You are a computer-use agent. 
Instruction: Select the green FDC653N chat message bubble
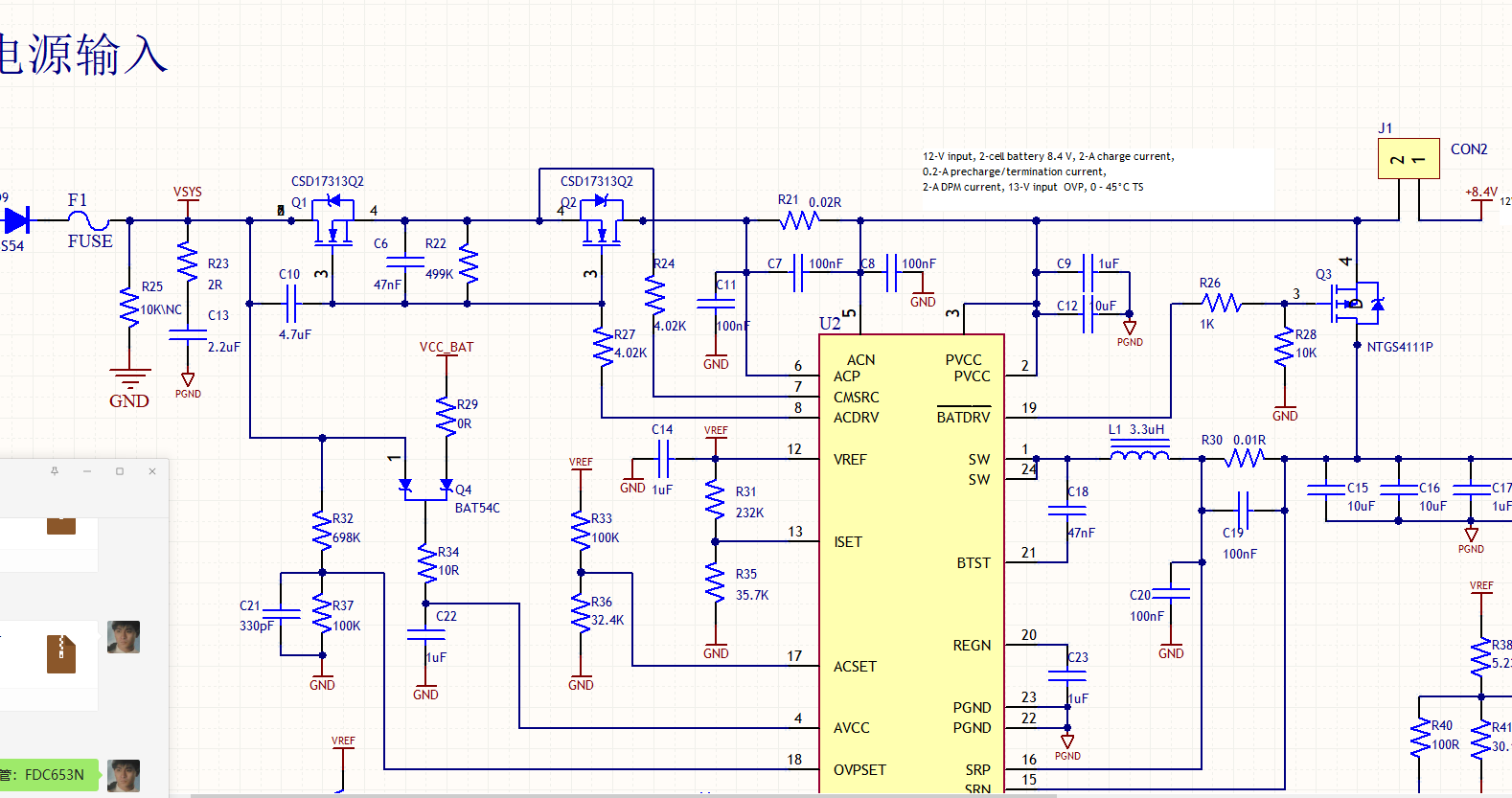(x=48, y=775)
